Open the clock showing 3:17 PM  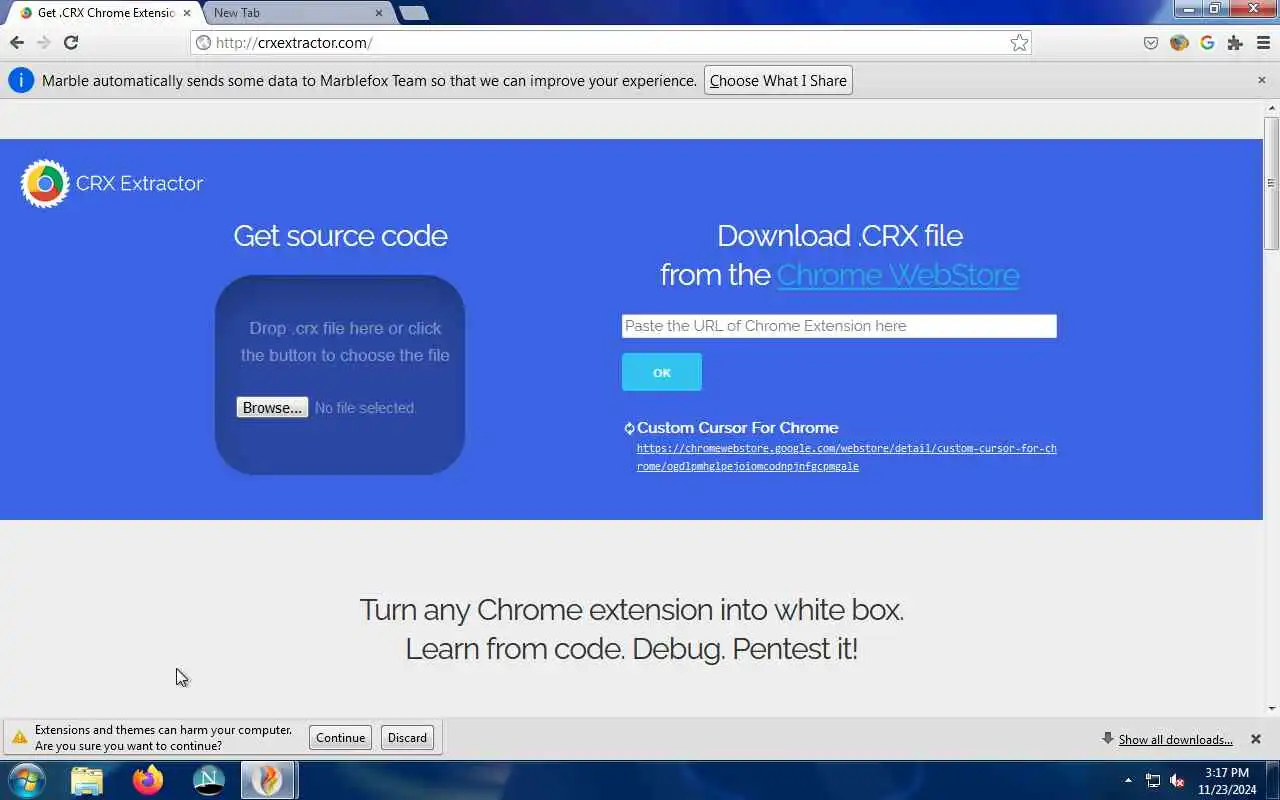tap(1227, 781)
